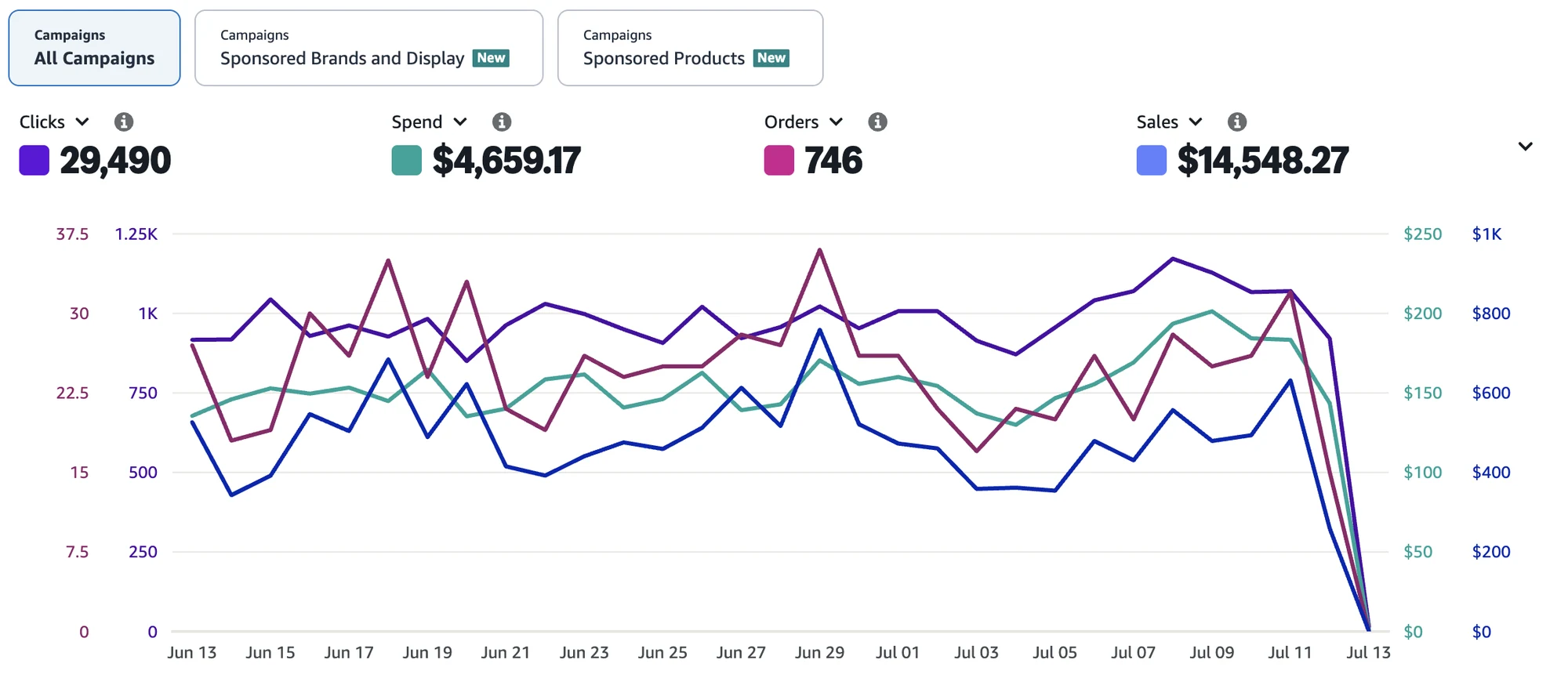Click the $4,659.17 spend total
This screenshot has height=678, width=1568.
click(x=506, y=161)
